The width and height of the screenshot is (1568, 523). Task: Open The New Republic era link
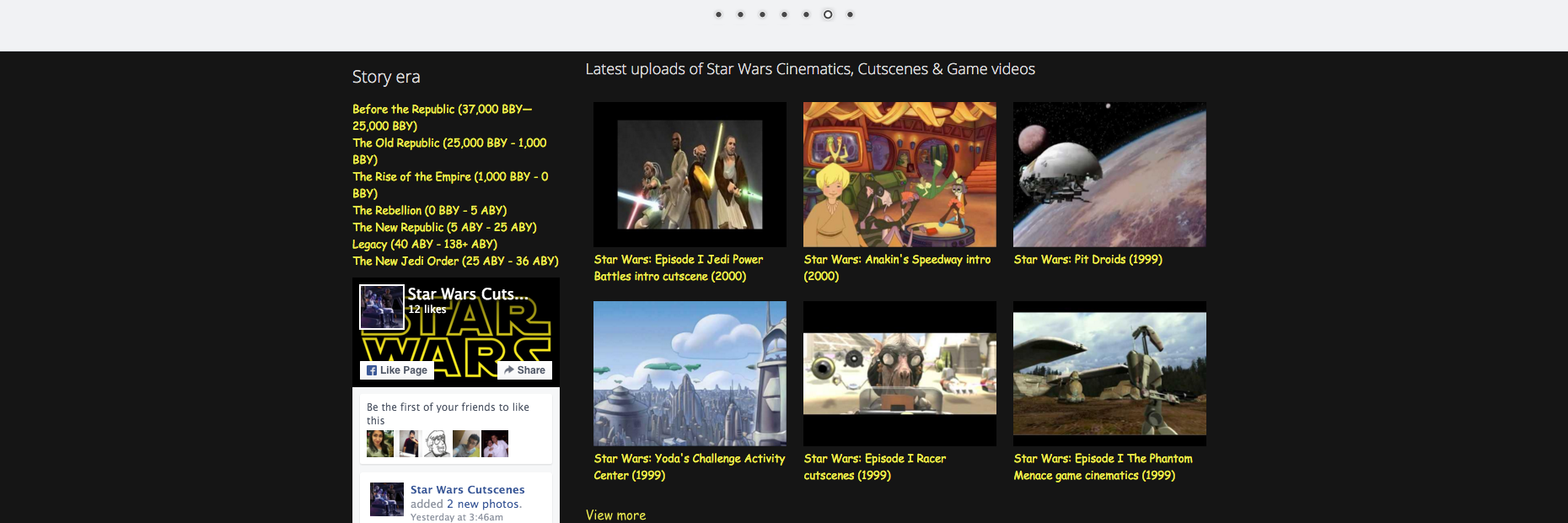[x=444, y=227]
